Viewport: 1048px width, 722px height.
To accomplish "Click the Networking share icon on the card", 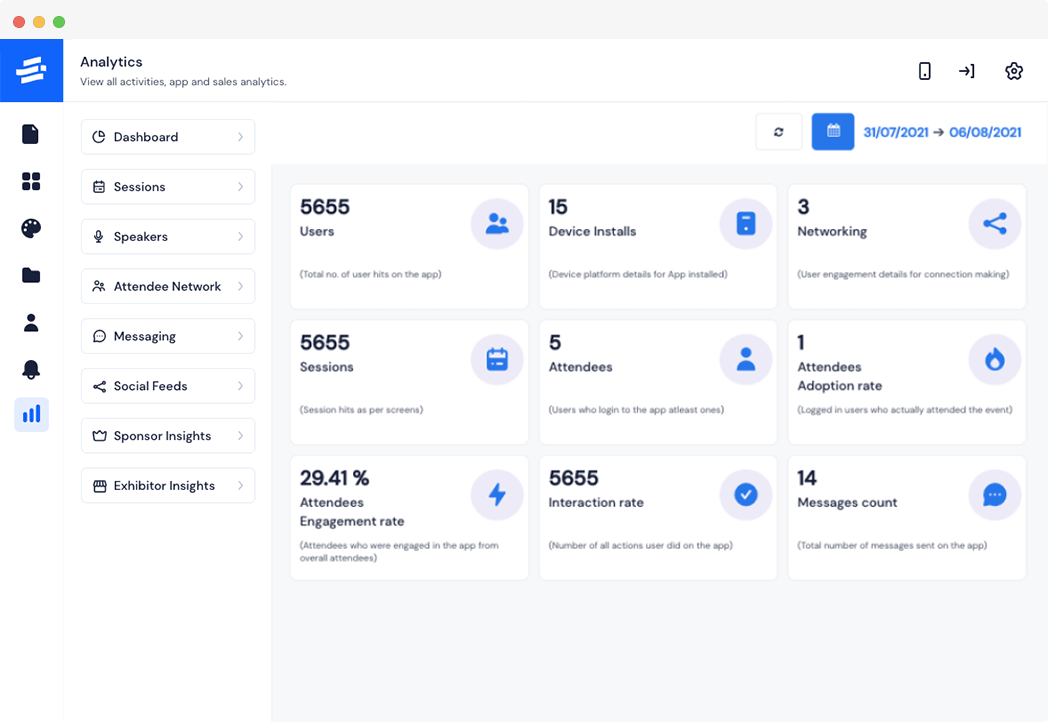I will point(994,223).
